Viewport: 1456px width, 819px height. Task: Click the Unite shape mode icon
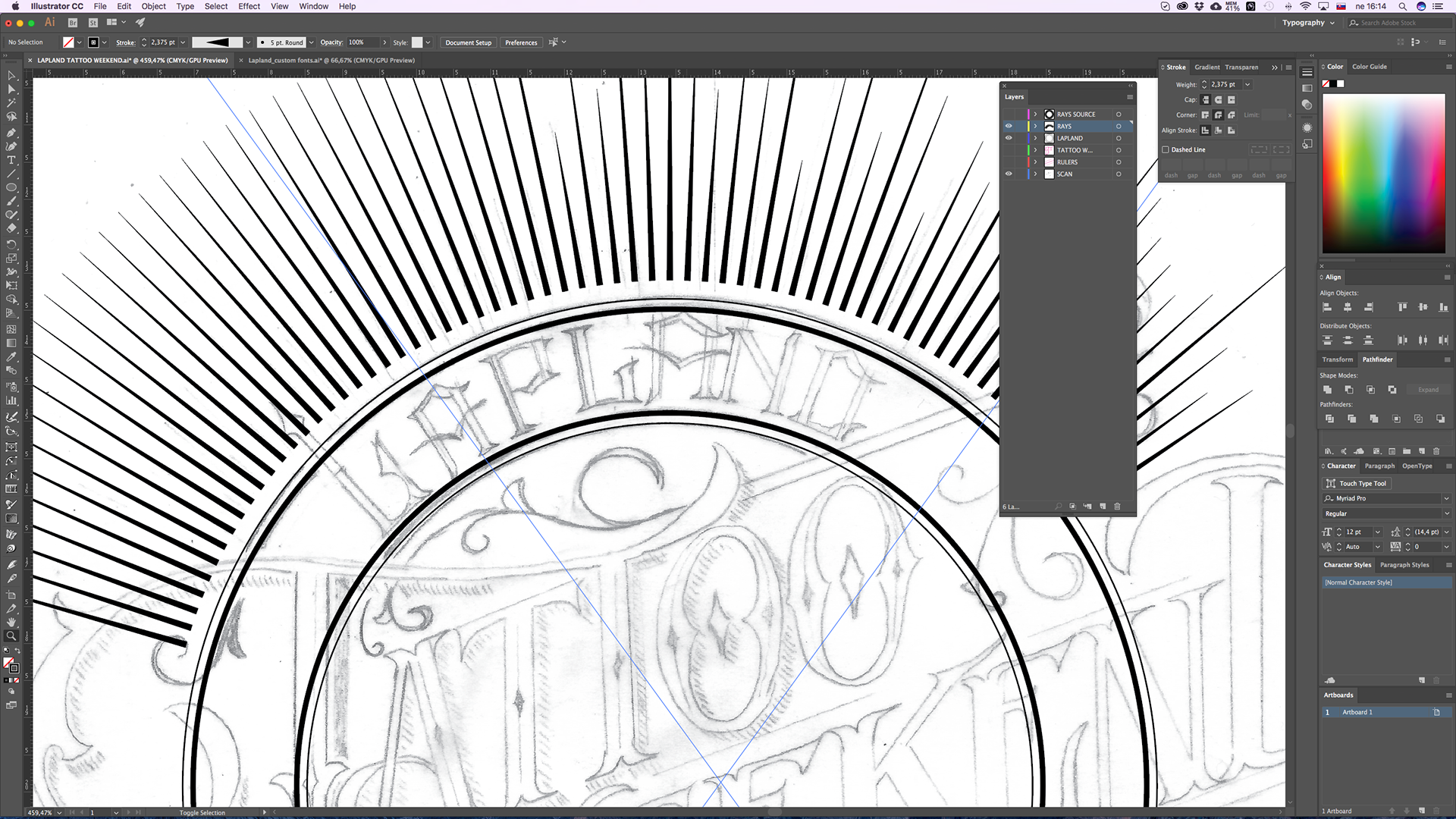[x=1327, y=390]
